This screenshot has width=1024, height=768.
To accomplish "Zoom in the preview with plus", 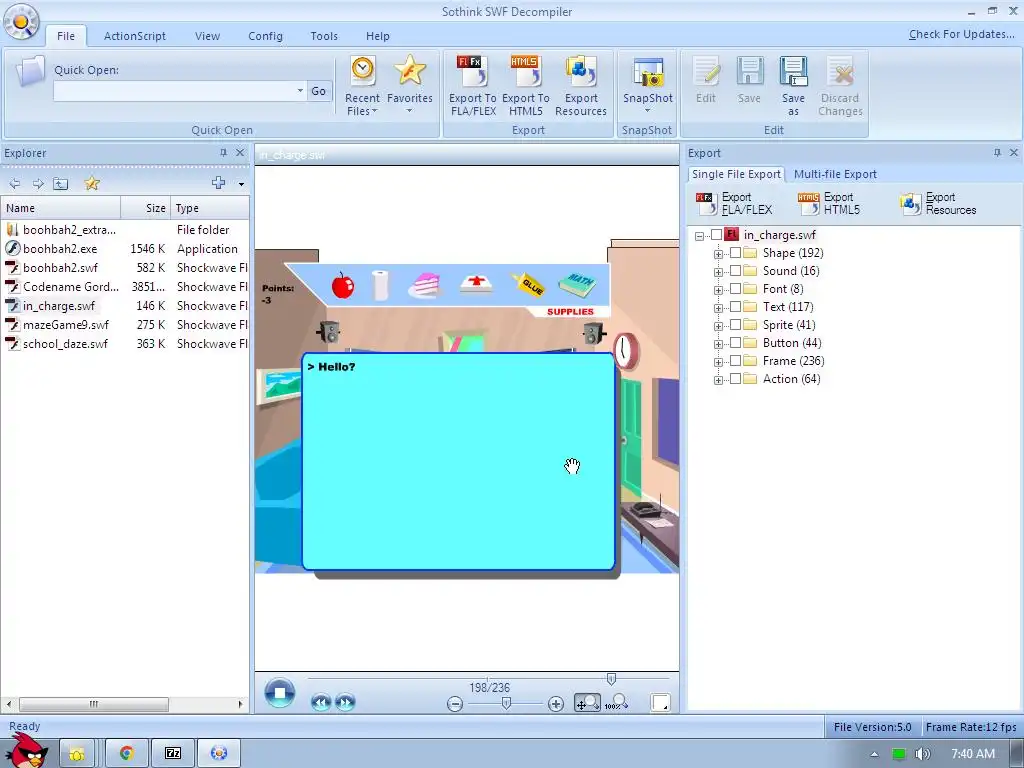I will pyautogui.click(x=556, y=704).
